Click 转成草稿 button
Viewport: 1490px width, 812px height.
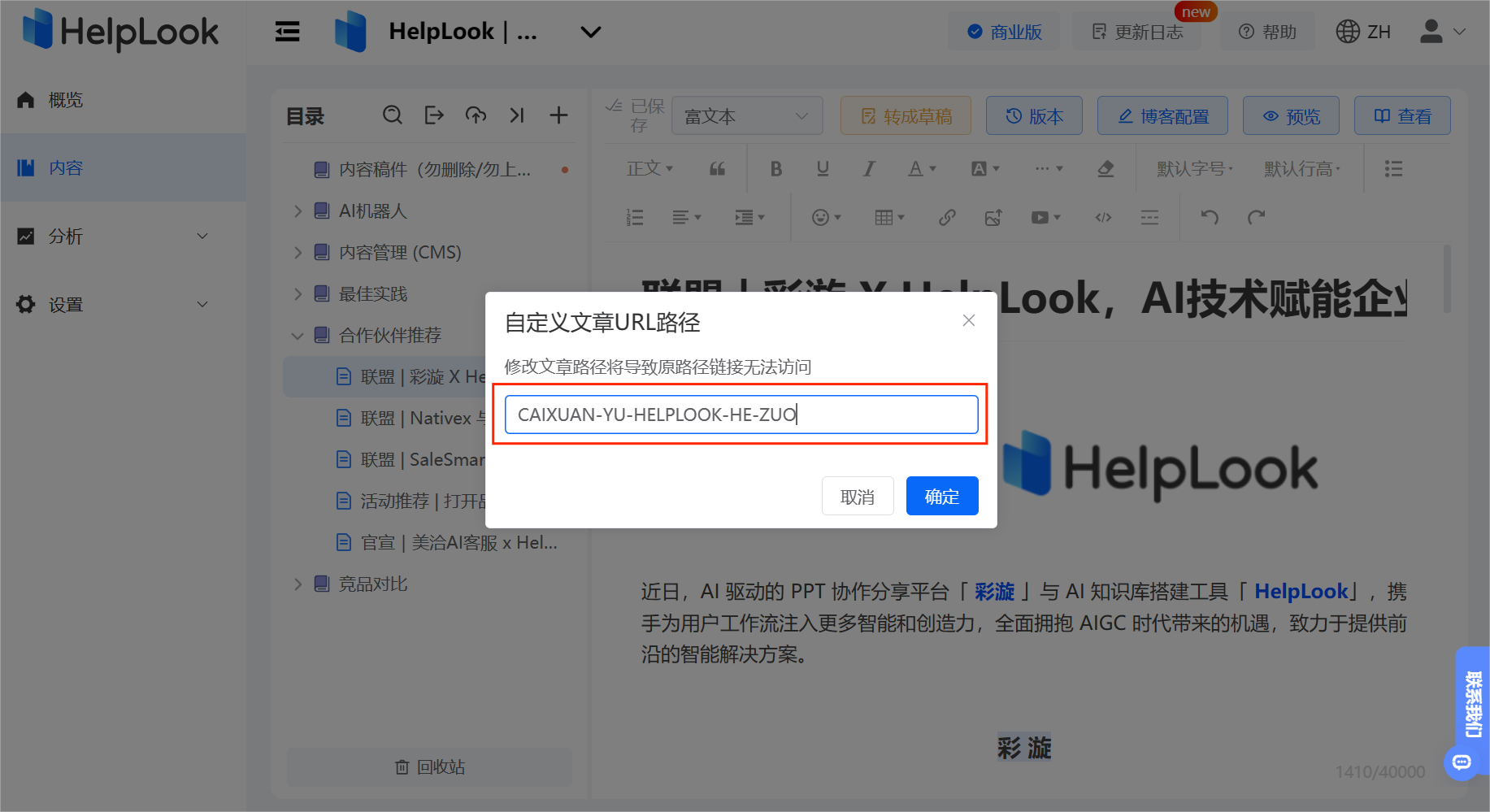tap(906, 115)
